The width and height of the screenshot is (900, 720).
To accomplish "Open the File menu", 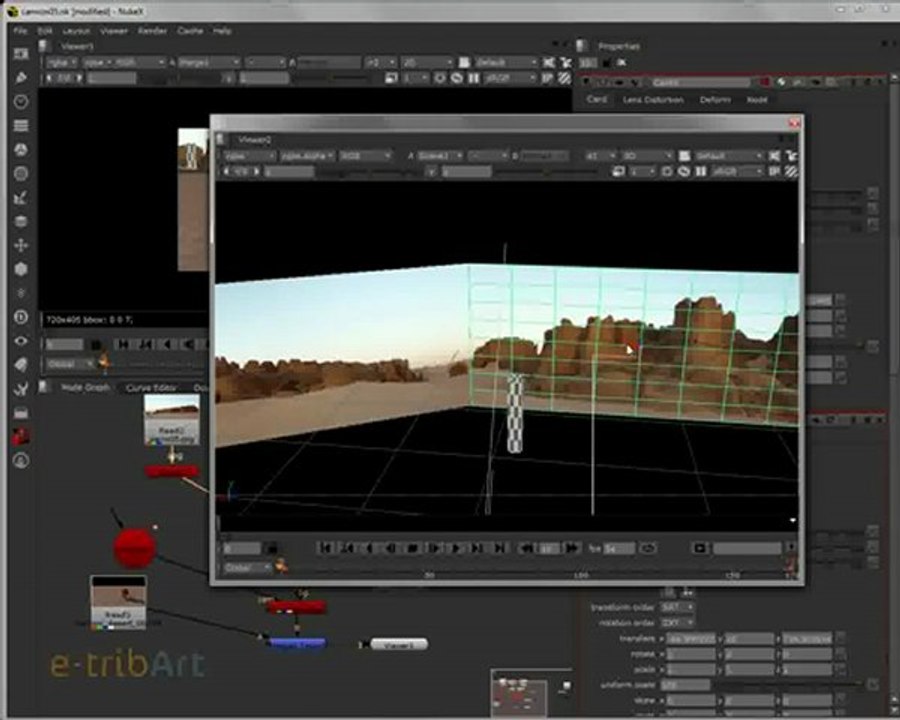I will coord(20,30).
